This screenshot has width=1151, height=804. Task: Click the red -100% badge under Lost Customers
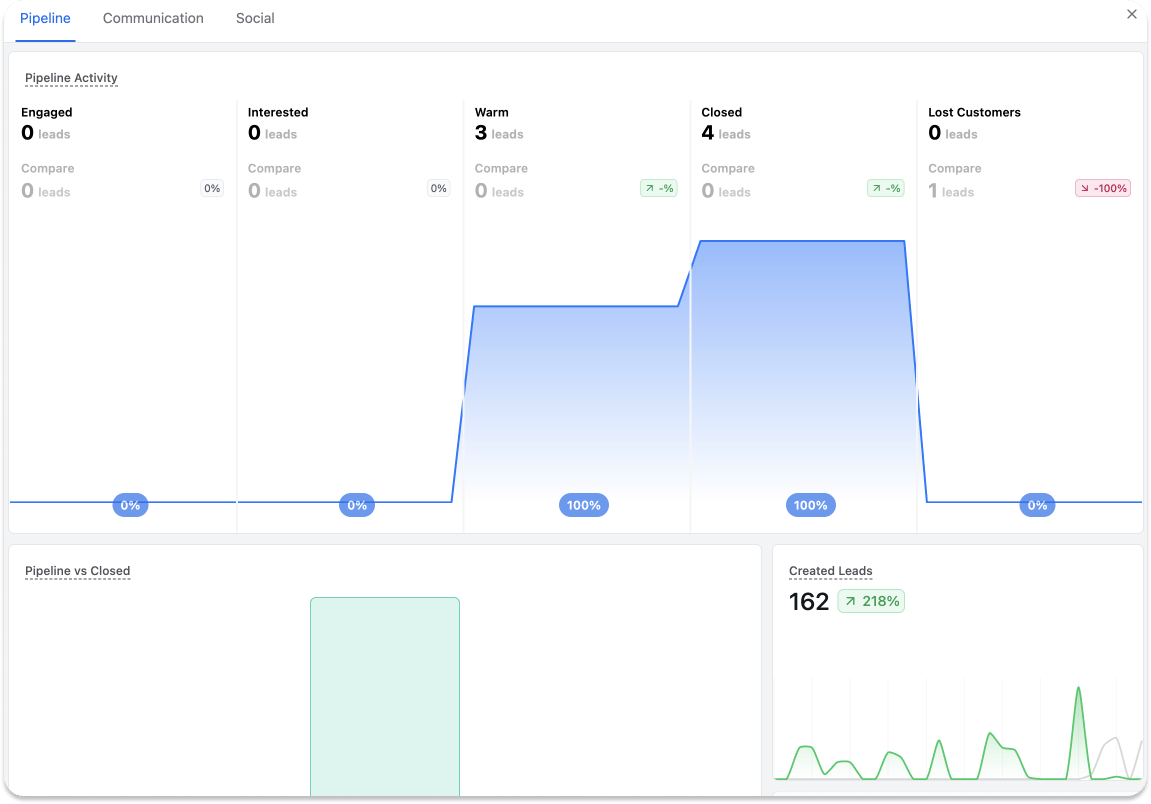(1103, 188)
